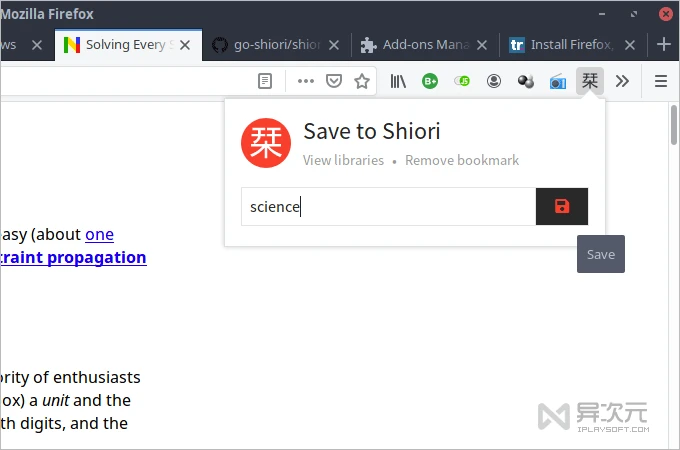Open a new tab with plus button
680x450 pixels.
point(664,44)
